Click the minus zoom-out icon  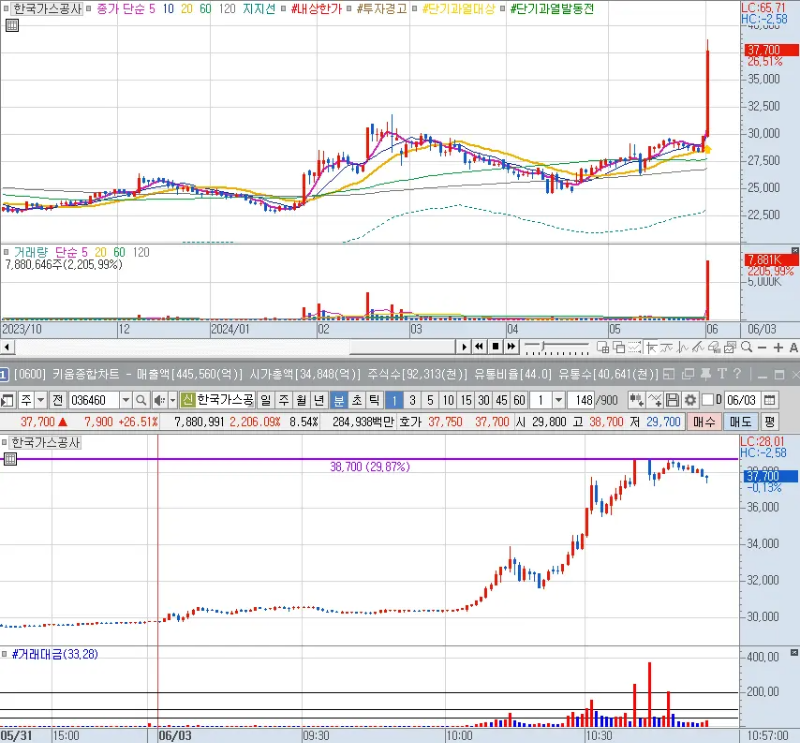(762, 348)
